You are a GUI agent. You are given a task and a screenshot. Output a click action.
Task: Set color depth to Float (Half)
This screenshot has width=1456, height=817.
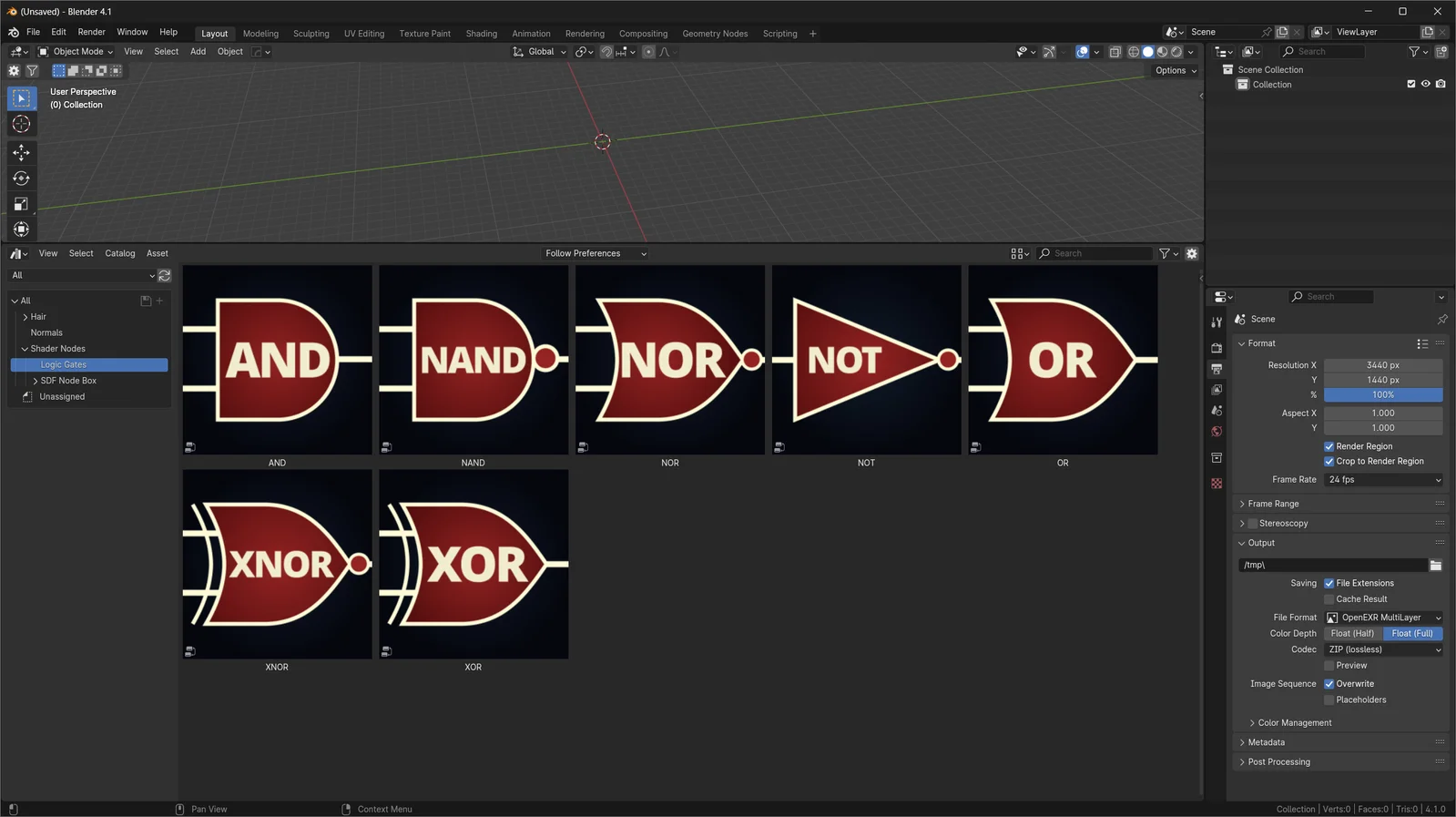1353,634
